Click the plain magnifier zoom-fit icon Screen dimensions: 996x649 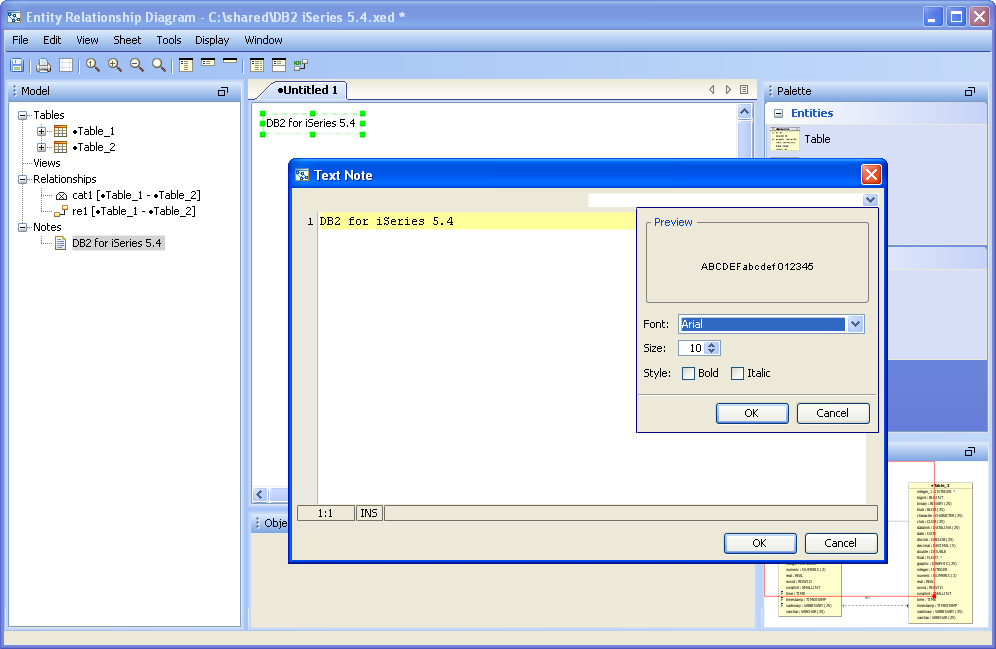[159, 65]
